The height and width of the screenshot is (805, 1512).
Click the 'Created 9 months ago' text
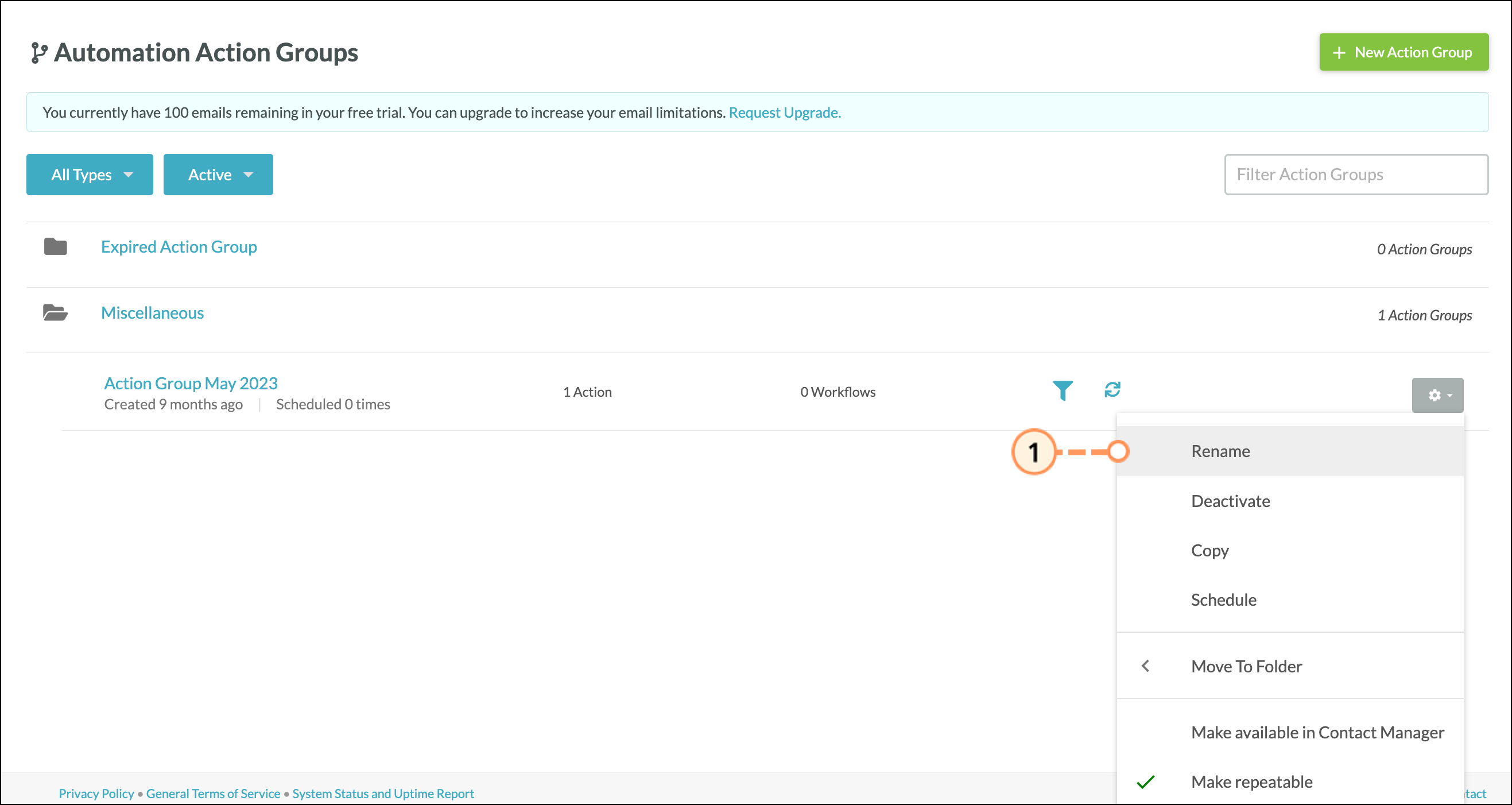click(173, 405)
